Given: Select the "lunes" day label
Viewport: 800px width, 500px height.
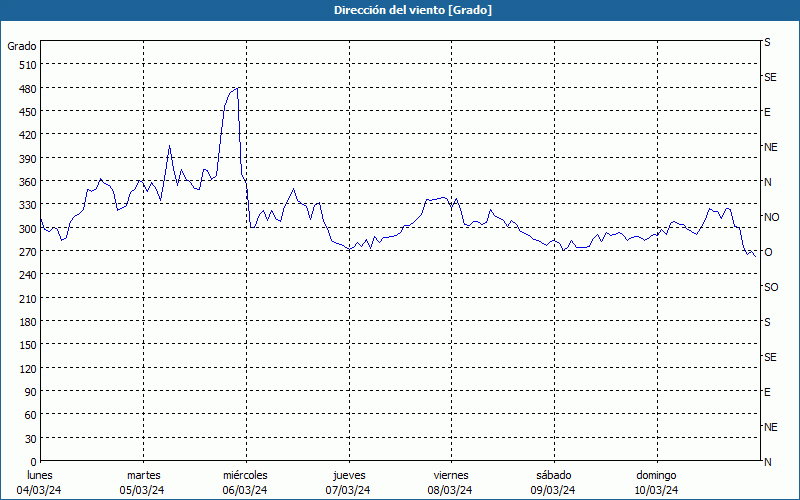Looking at the screenshot, I should point(40,476).
